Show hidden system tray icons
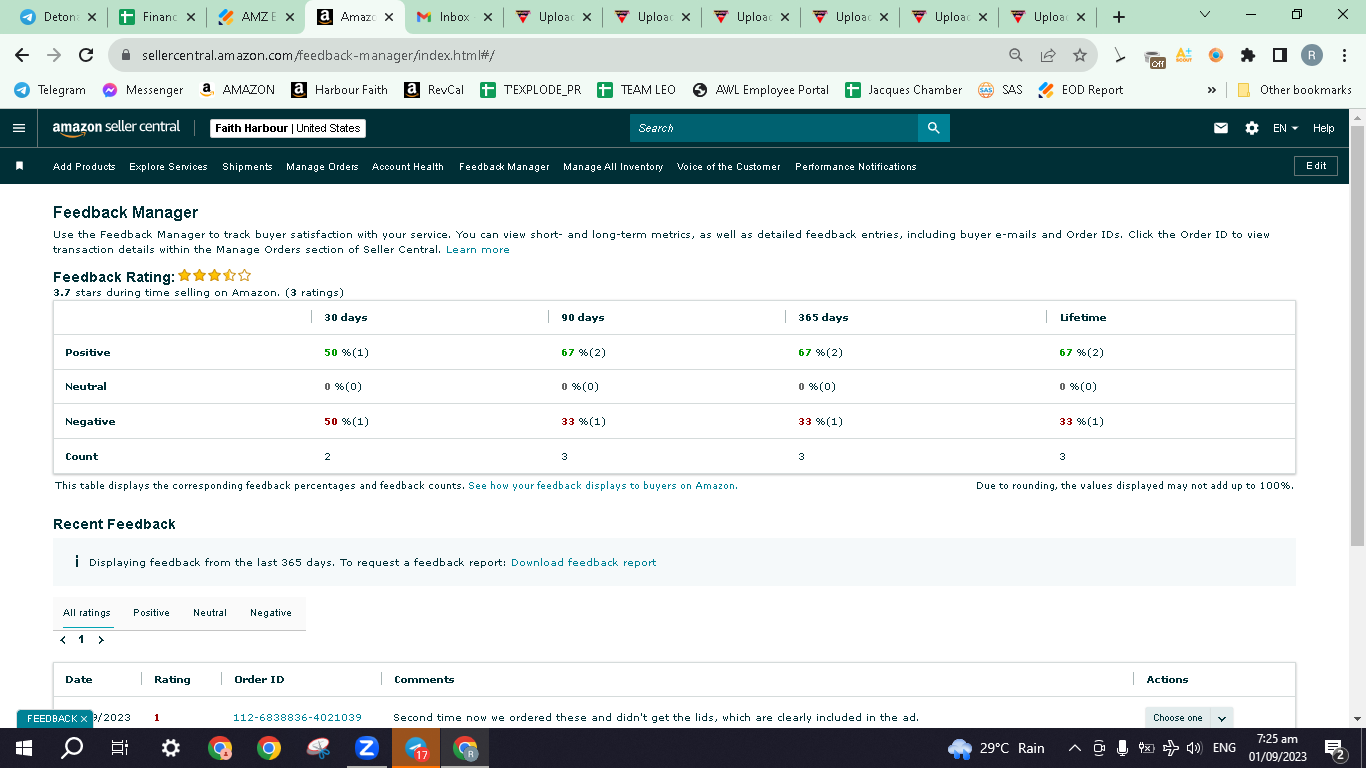The width and height of the screenshot is (1366, 768). tap(1075, 748)
